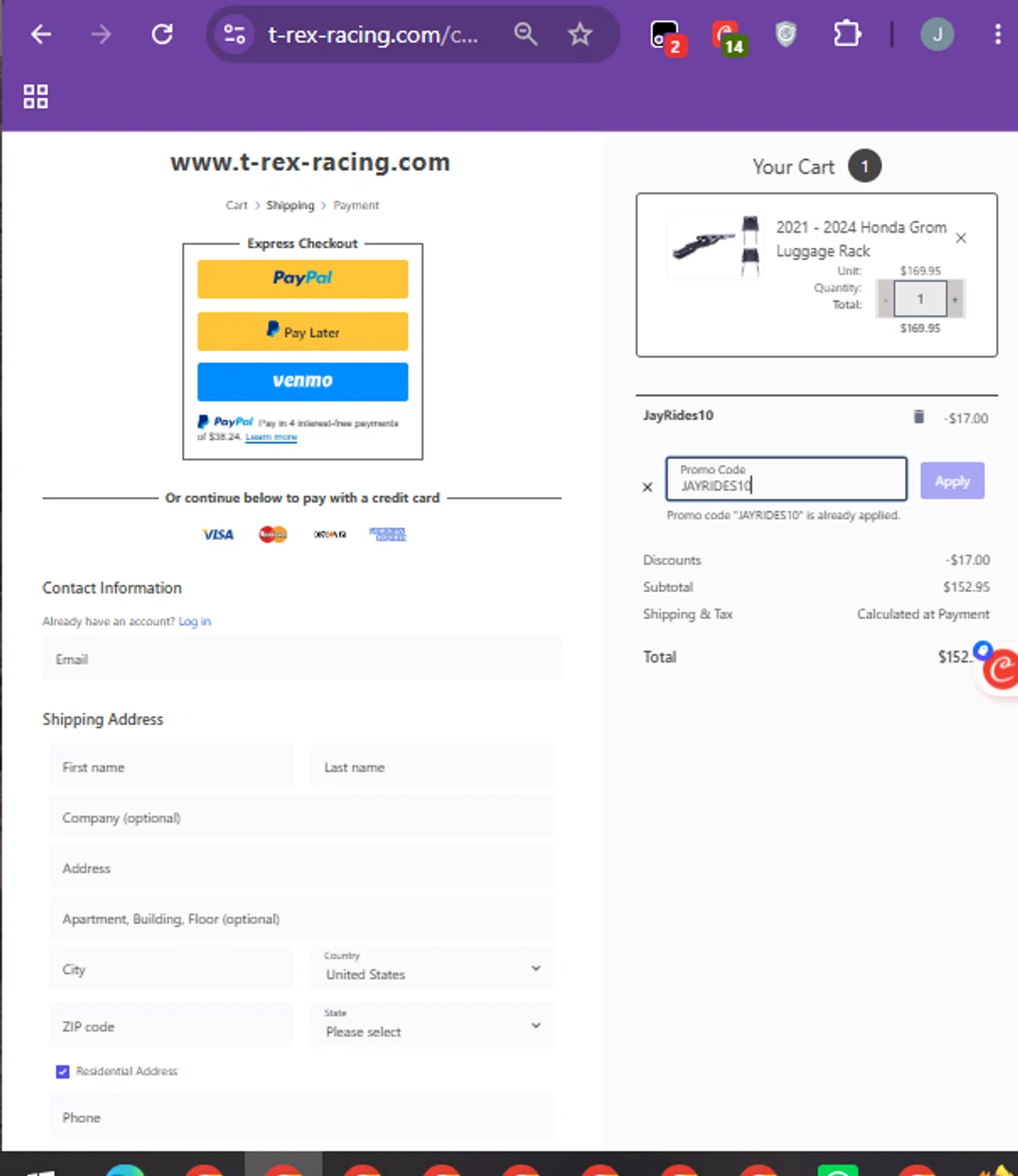Click the www.t-rex-racing.com site title
This screenshot has height=1176, width=1018.
pos(311,162)
